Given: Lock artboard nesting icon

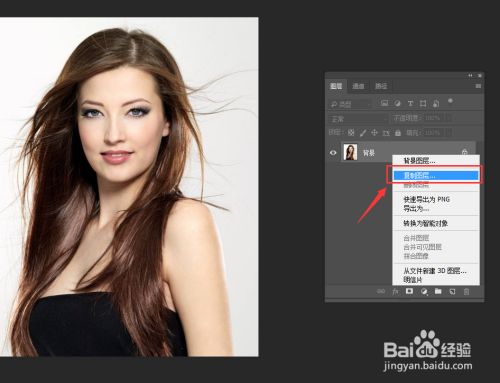Looking at the screenshot, I should click(386, 133).
